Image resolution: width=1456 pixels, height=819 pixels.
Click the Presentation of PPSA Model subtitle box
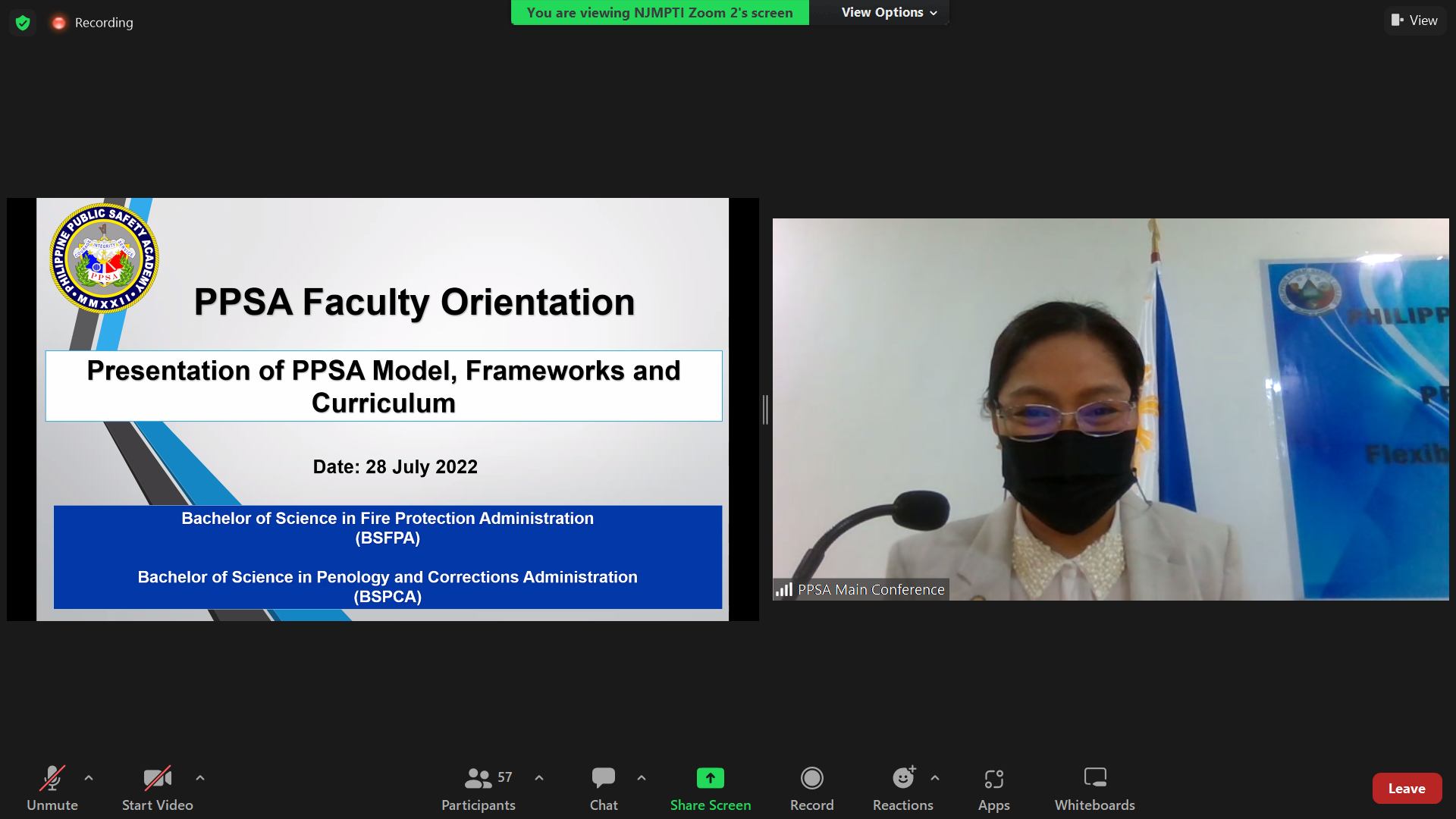pos(384,386)
